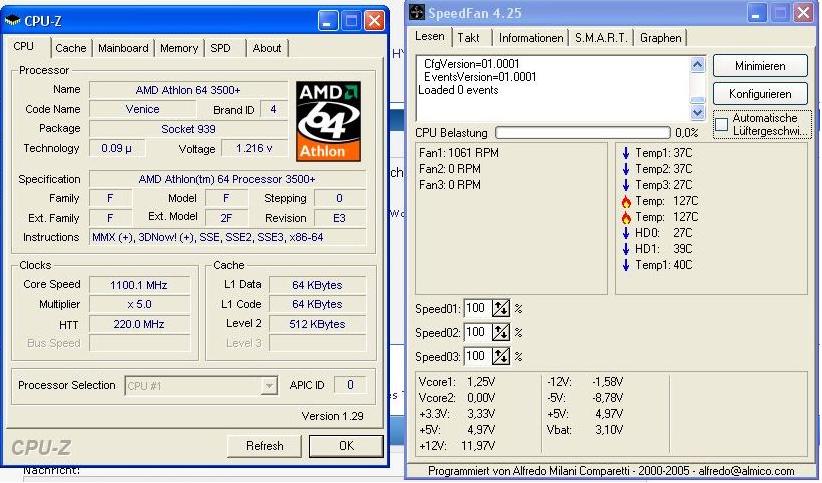Click the Level 2 cache value 512 KBytes
Viewport: 822px width, 483px height.
tap(317, 325)
